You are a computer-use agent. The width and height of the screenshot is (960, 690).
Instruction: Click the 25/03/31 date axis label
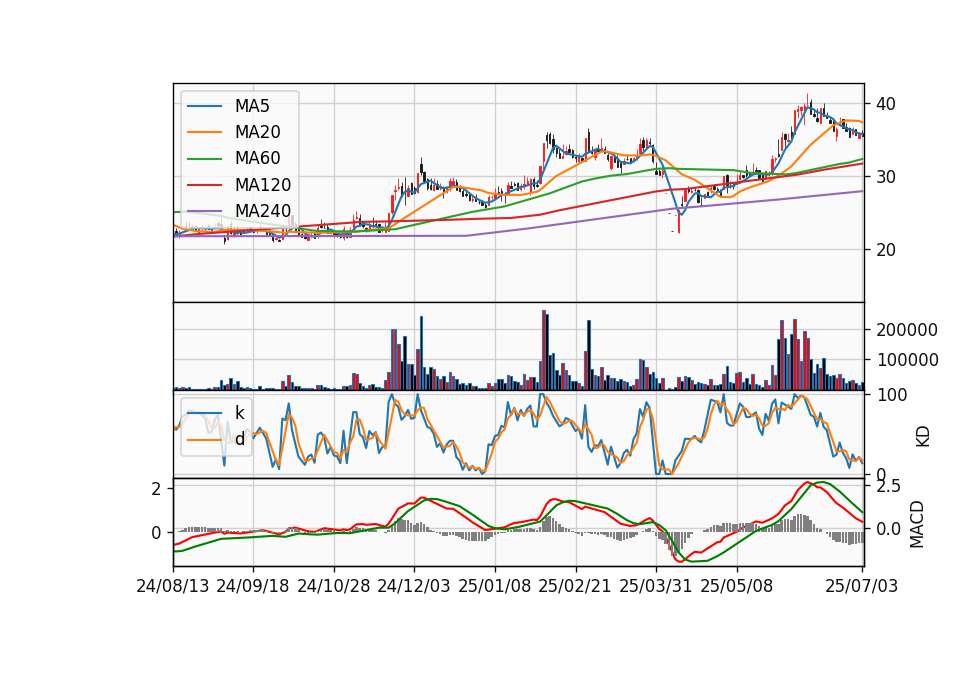pyautogui.click(x=656, y=586)
